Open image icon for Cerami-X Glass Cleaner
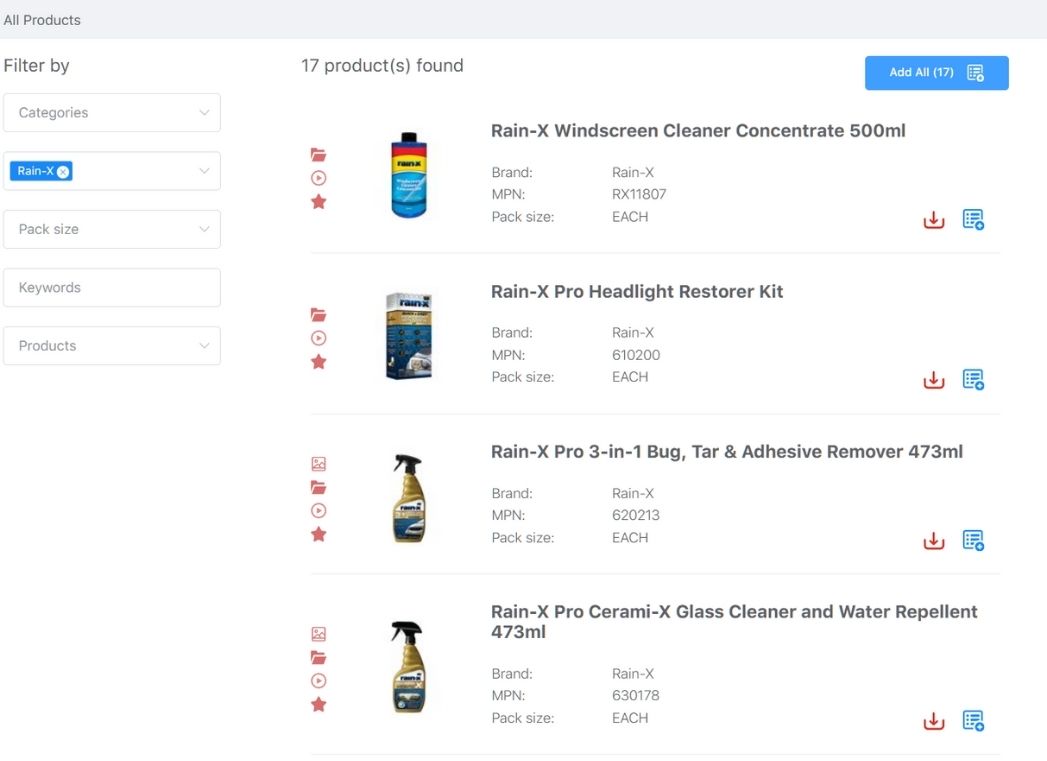This screenshot has width=1047, height=761. [x=319, y=633]
